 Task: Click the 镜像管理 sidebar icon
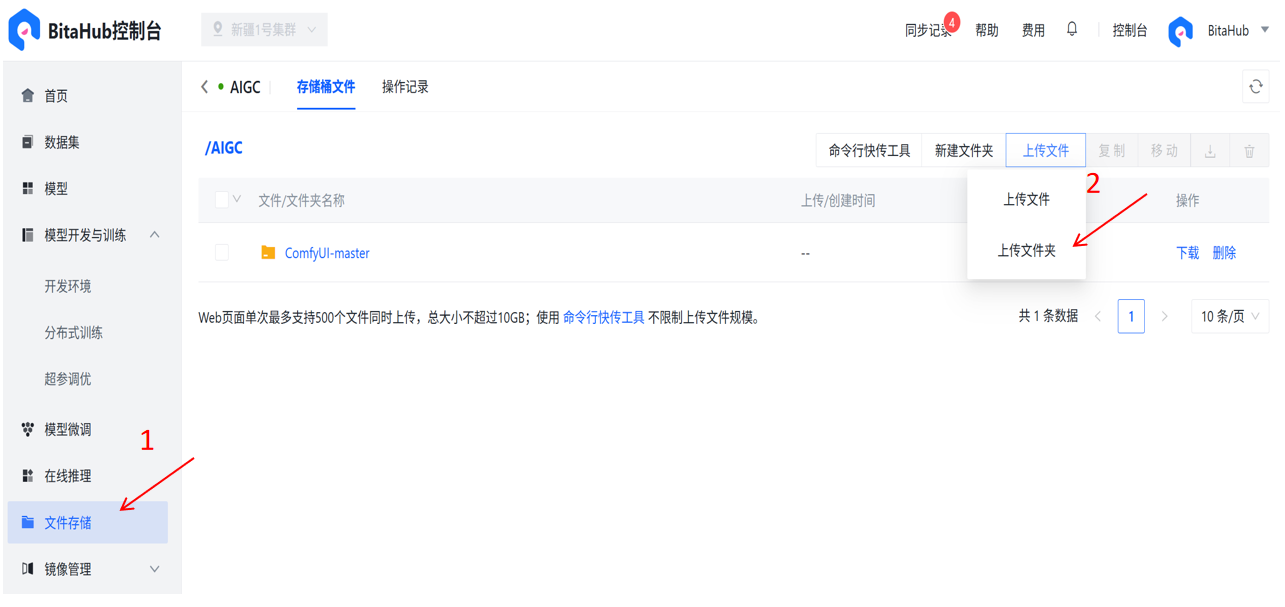point(28,569)
